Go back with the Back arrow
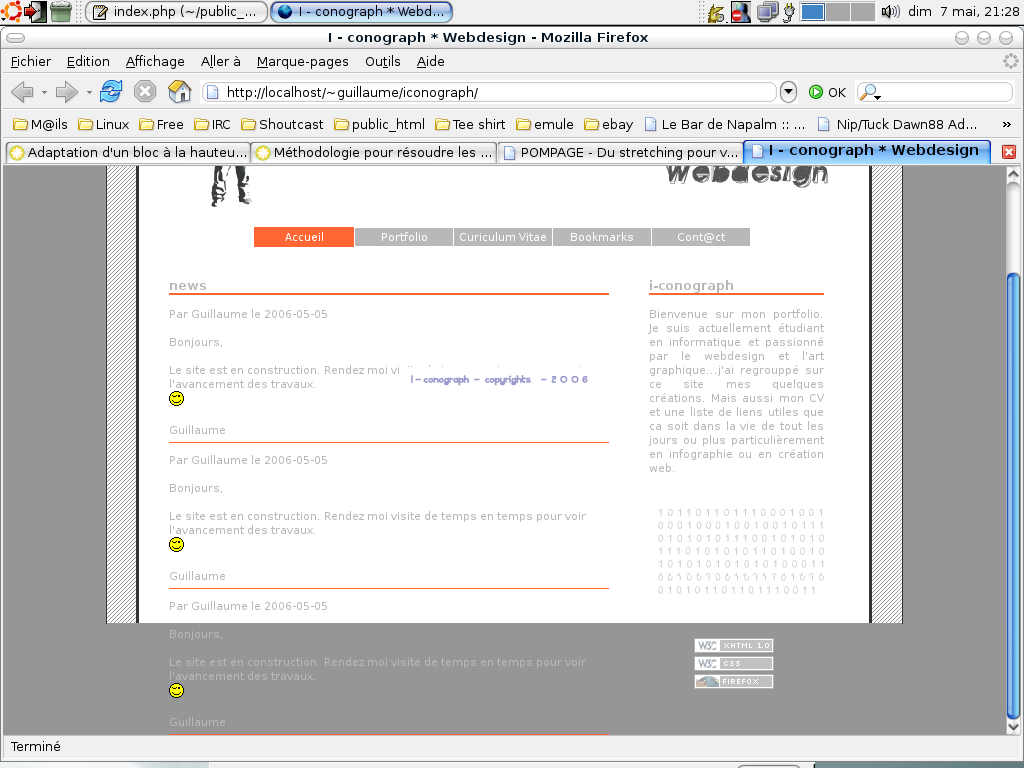Viewport: 1024px width, 768px height. pyautogui.click(x=22, y=92)
